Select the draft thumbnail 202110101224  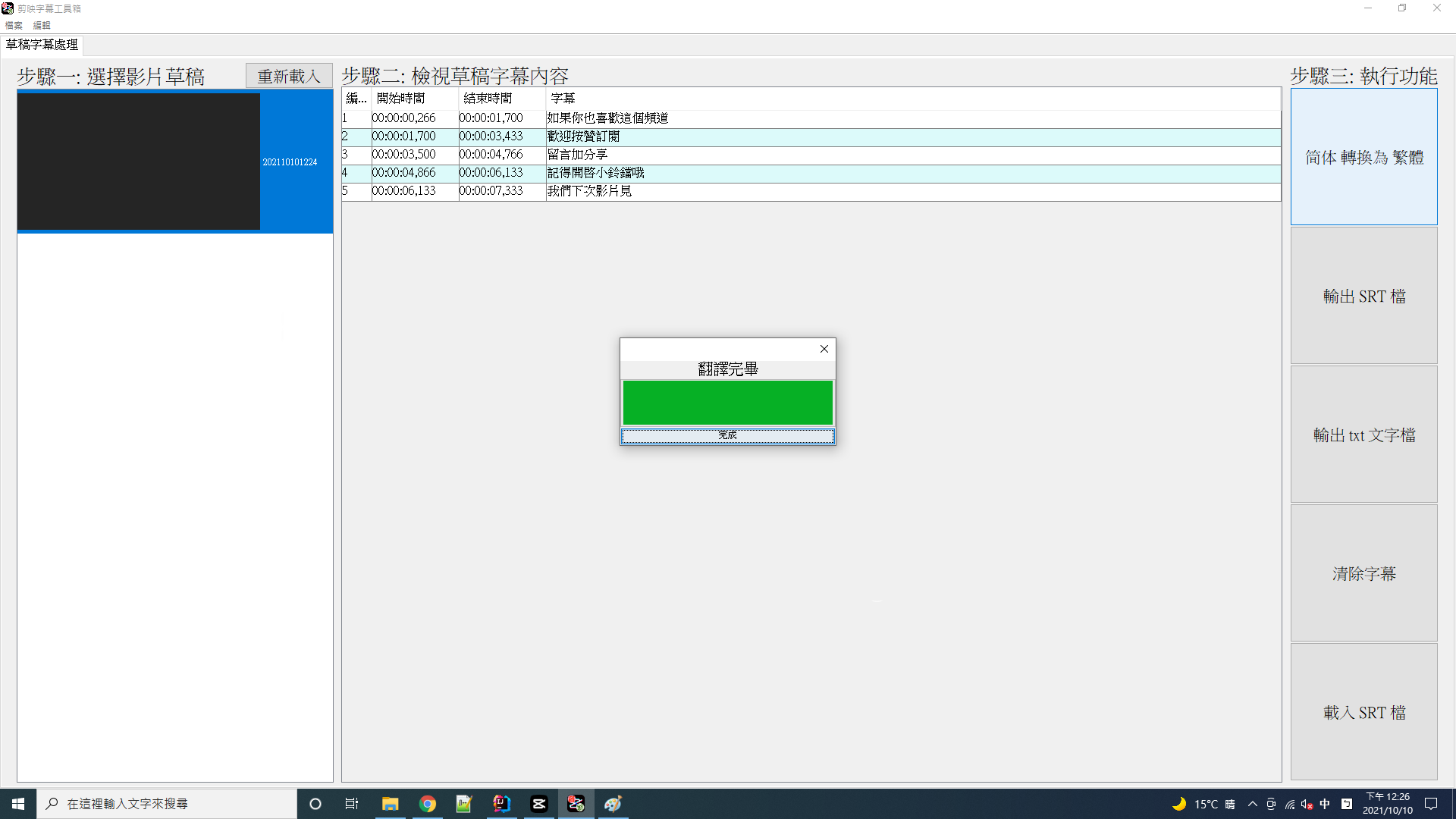tap(175, 162)
